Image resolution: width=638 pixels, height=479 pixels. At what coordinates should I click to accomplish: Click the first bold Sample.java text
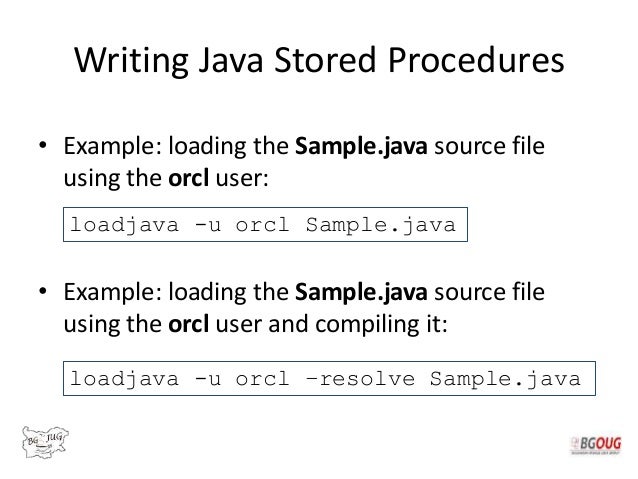point(361,147)
